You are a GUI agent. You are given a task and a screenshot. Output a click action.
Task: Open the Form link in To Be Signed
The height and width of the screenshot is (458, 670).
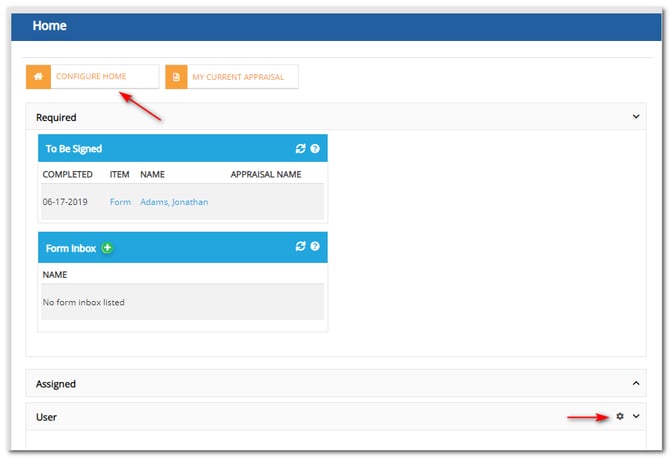120,202
